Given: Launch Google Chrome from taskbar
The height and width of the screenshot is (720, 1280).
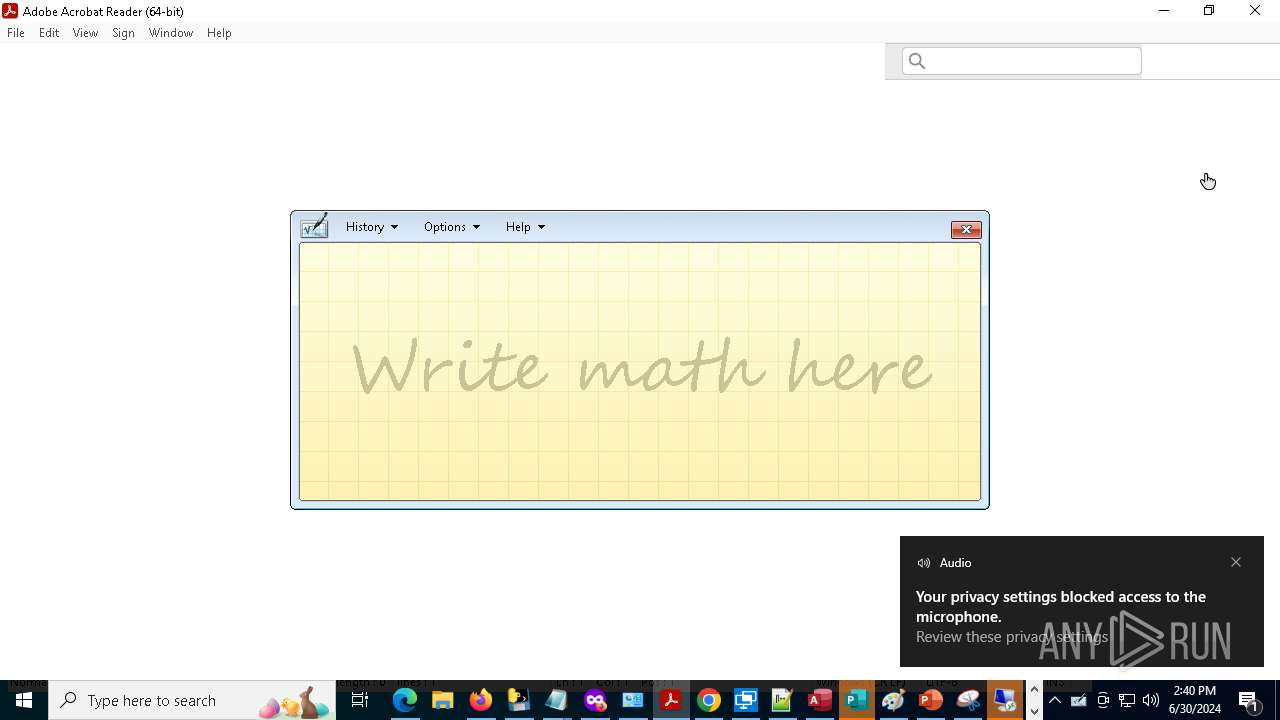Looking at the screenshot, I should 708,700.
